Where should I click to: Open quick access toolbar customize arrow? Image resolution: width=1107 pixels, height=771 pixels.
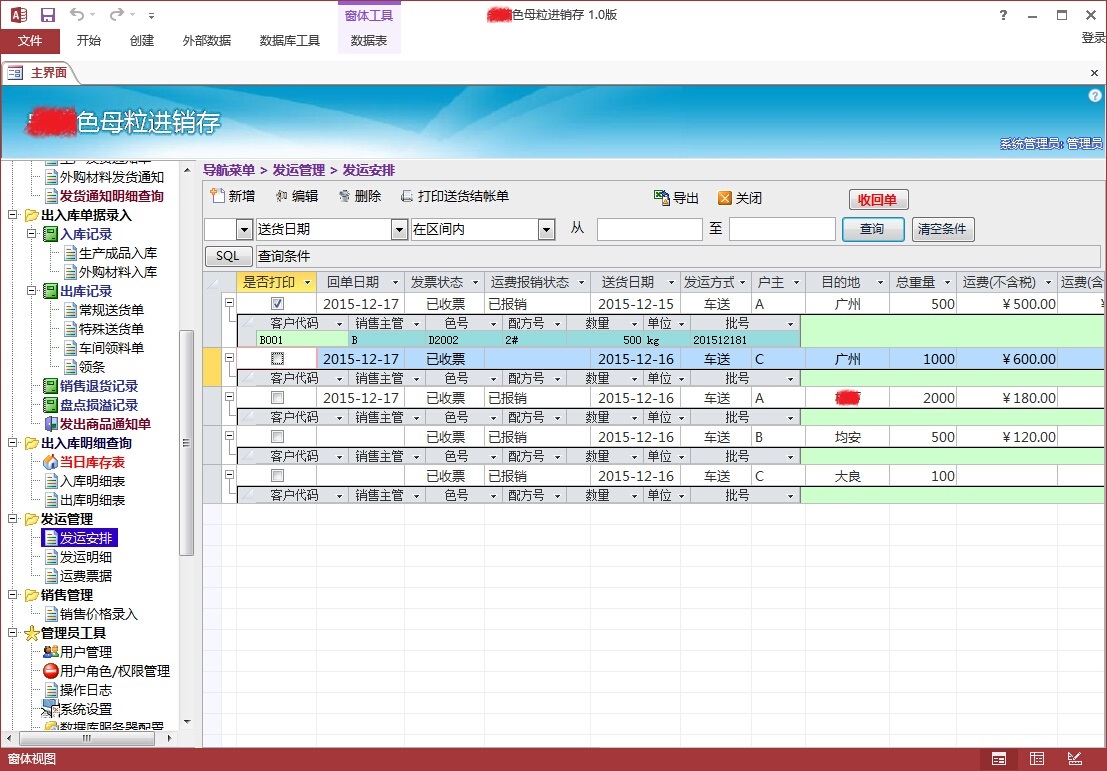(x=152, y=15)
